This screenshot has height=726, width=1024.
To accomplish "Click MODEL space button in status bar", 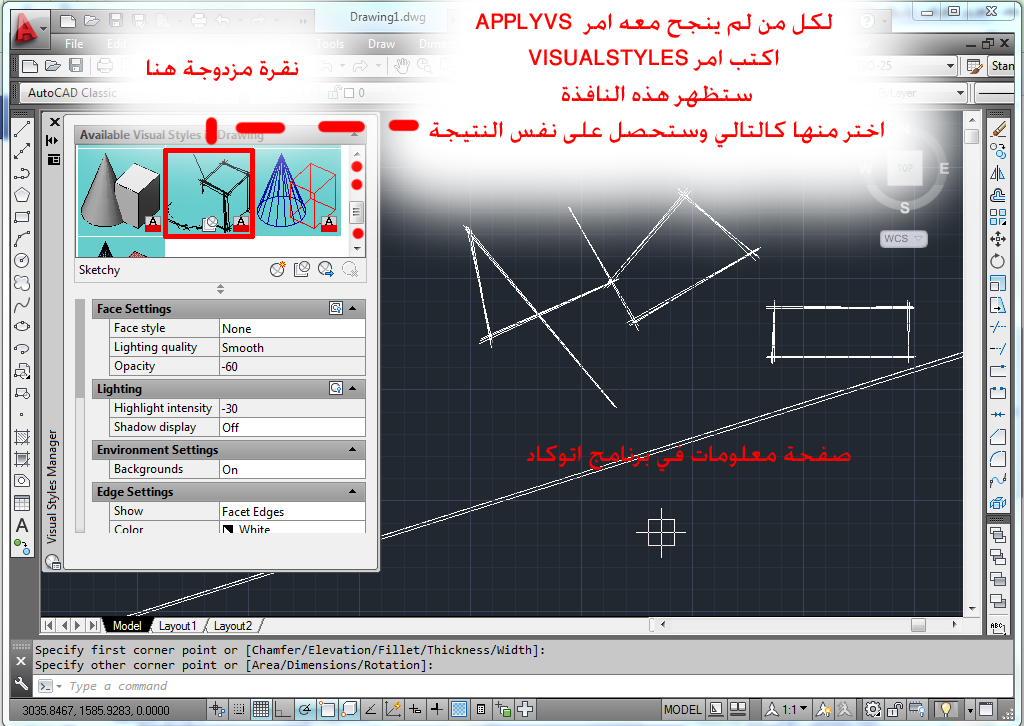I will coord(682,709).
